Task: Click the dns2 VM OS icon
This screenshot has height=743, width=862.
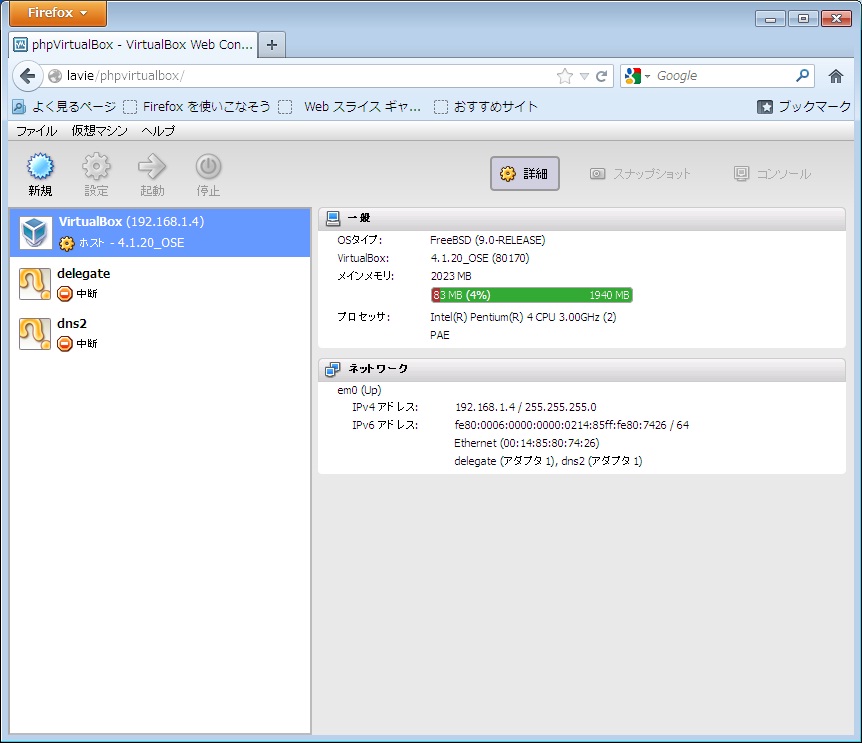Action: pyautogui.click(x=35, y=334)
